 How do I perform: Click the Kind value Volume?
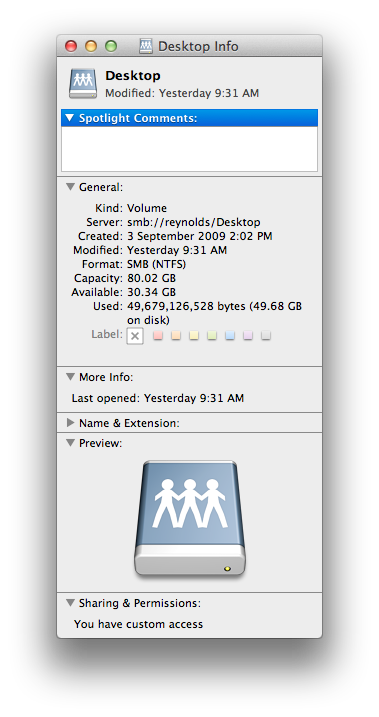pos(147,208)
